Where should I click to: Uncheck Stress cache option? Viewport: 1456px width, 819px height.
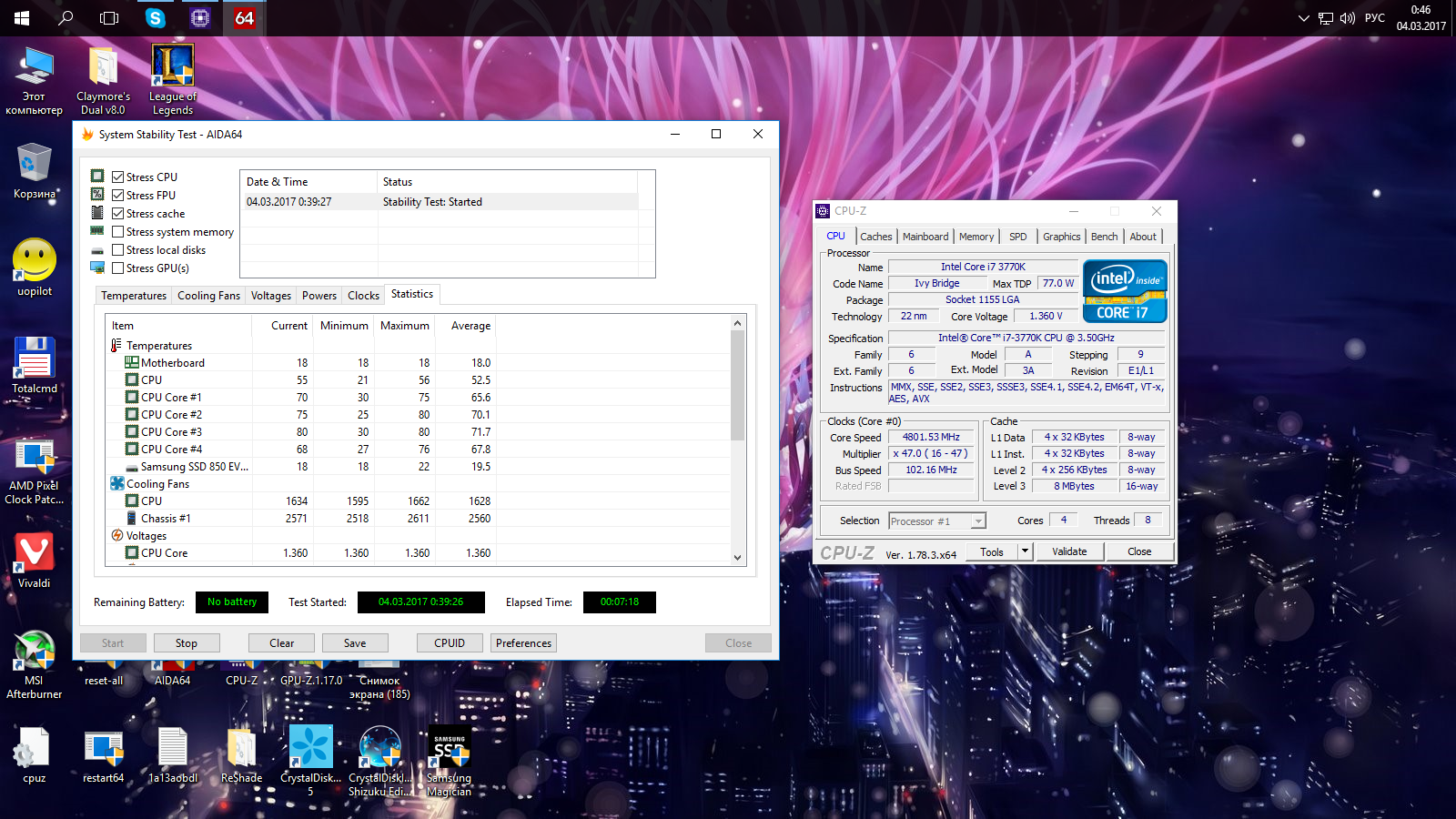[x=117, y=214]
